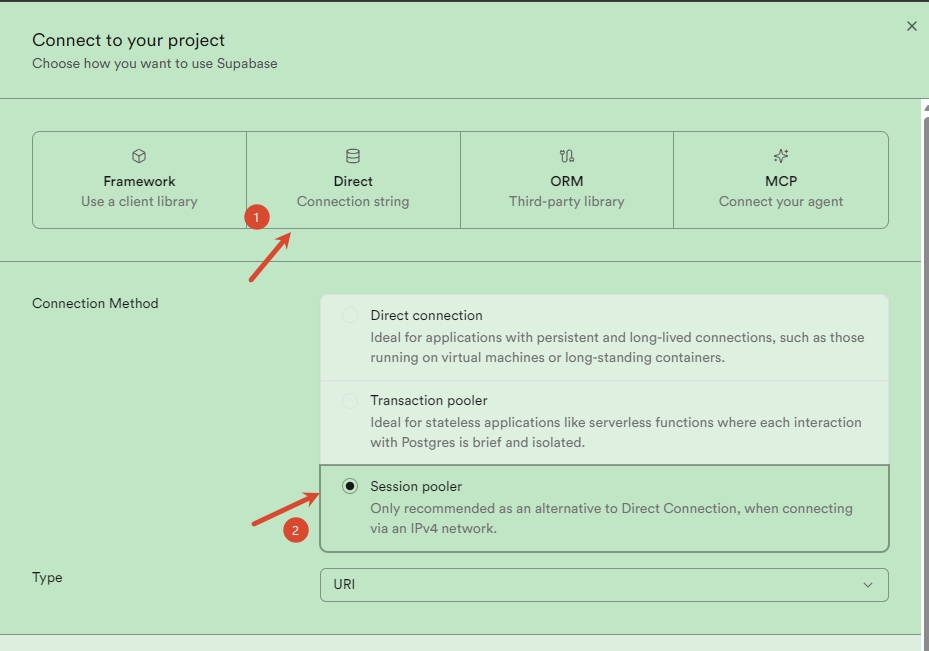
Task: Click the Framework cube icon
Action: coord(139,156)
